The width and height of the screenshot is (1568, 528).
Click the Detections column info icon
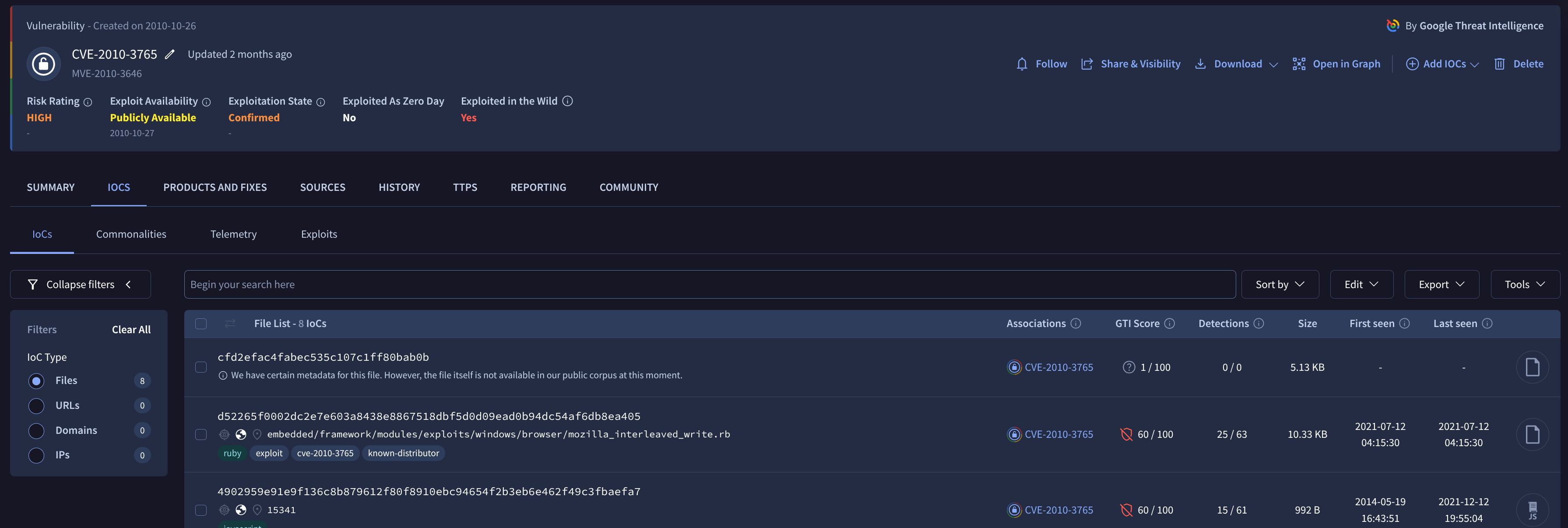point(1259,324)
